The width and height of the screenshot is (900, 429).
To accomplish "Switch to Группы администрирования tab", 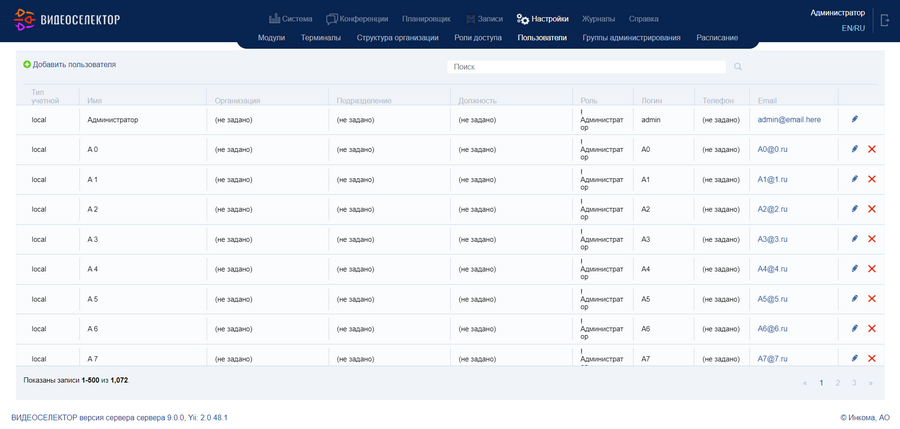I will point(632,38).
